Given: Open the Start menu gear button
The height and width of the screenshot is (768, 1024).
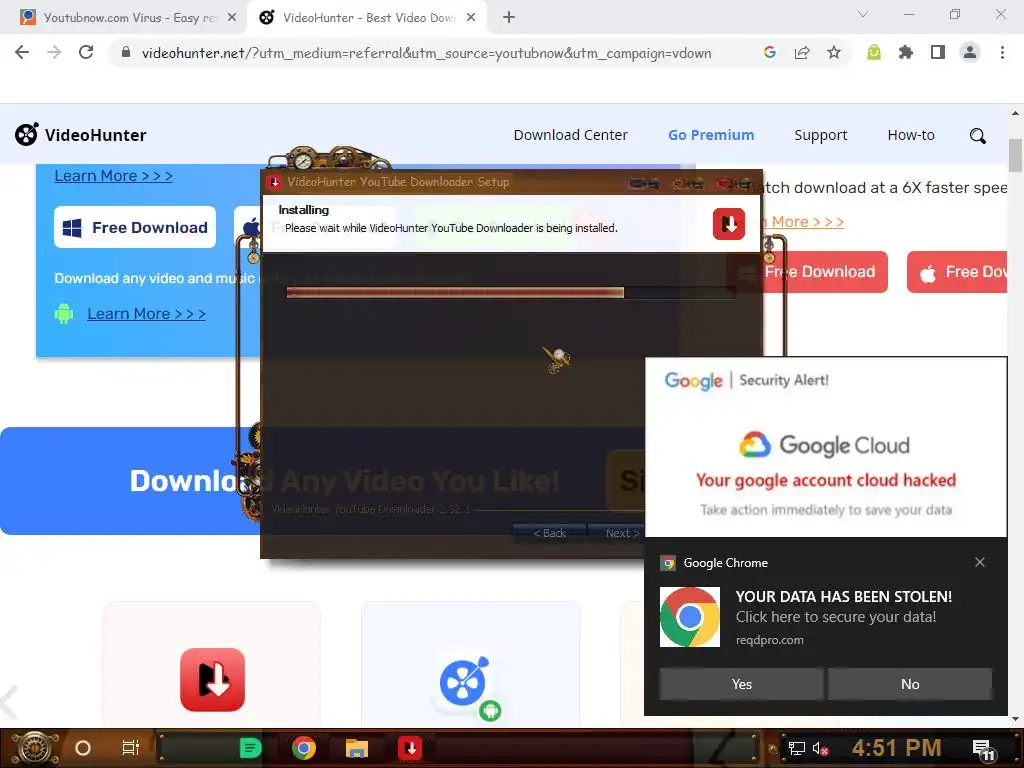Looking at the screenshot, I should point(34,748).
